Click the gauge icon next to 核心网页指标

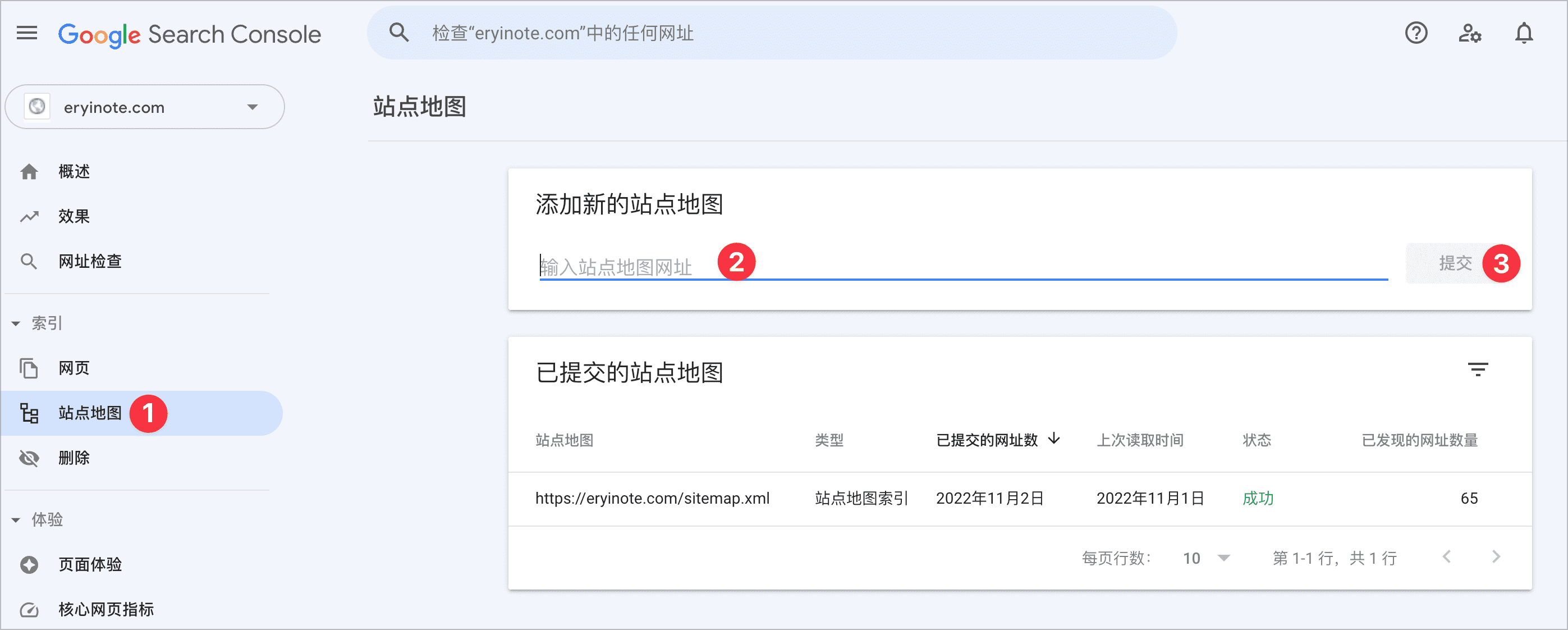(x=29, y=609)
